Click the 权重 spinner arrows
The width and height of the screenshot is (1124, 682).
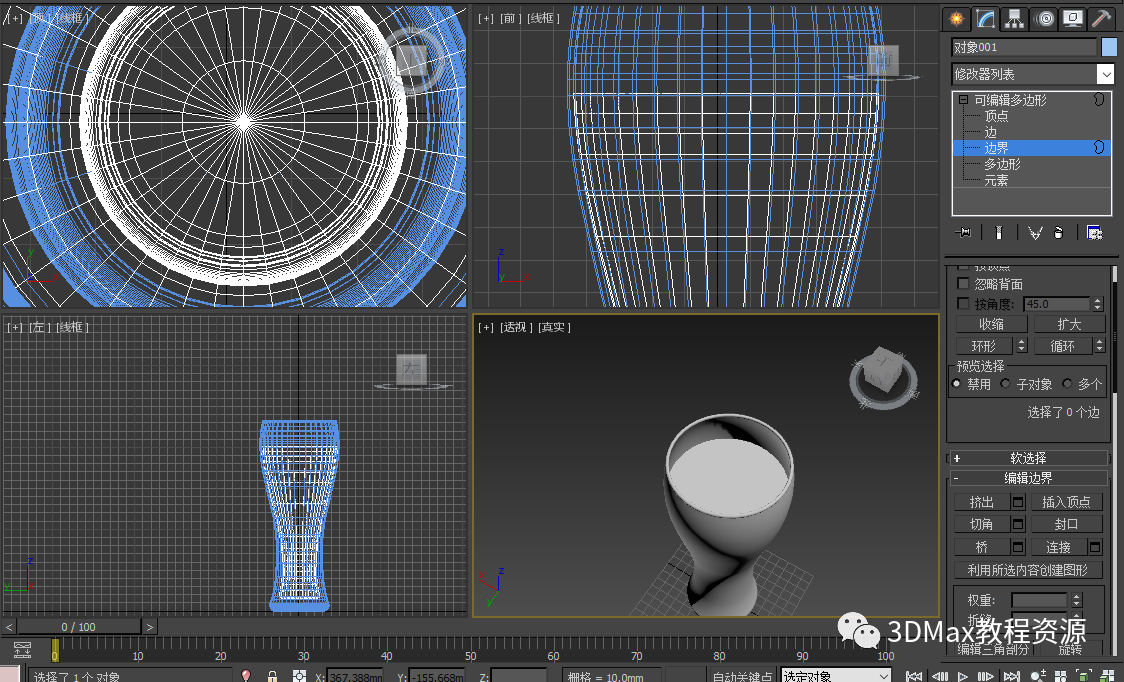click(x=1076, y=600)
